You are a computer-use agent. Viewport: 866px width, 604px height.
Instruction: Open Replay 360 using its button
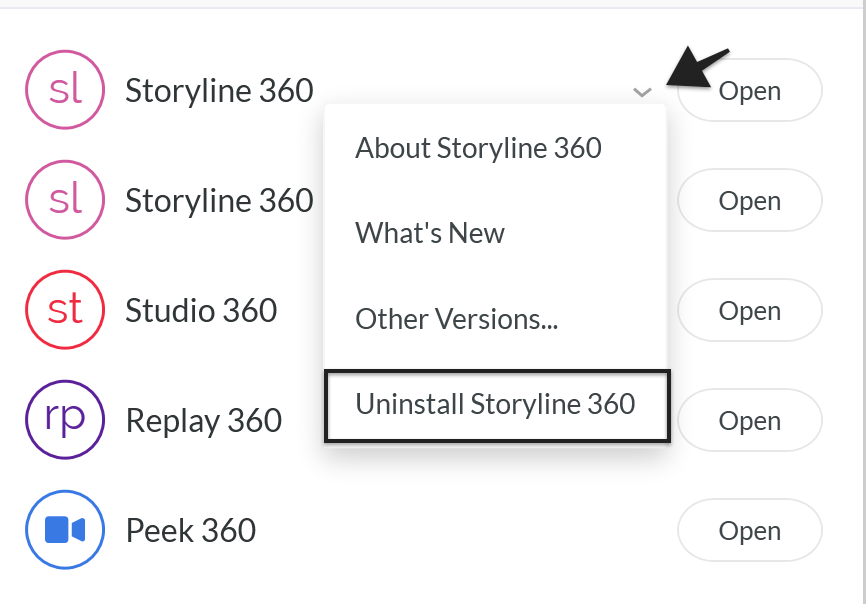pos(750,420)
